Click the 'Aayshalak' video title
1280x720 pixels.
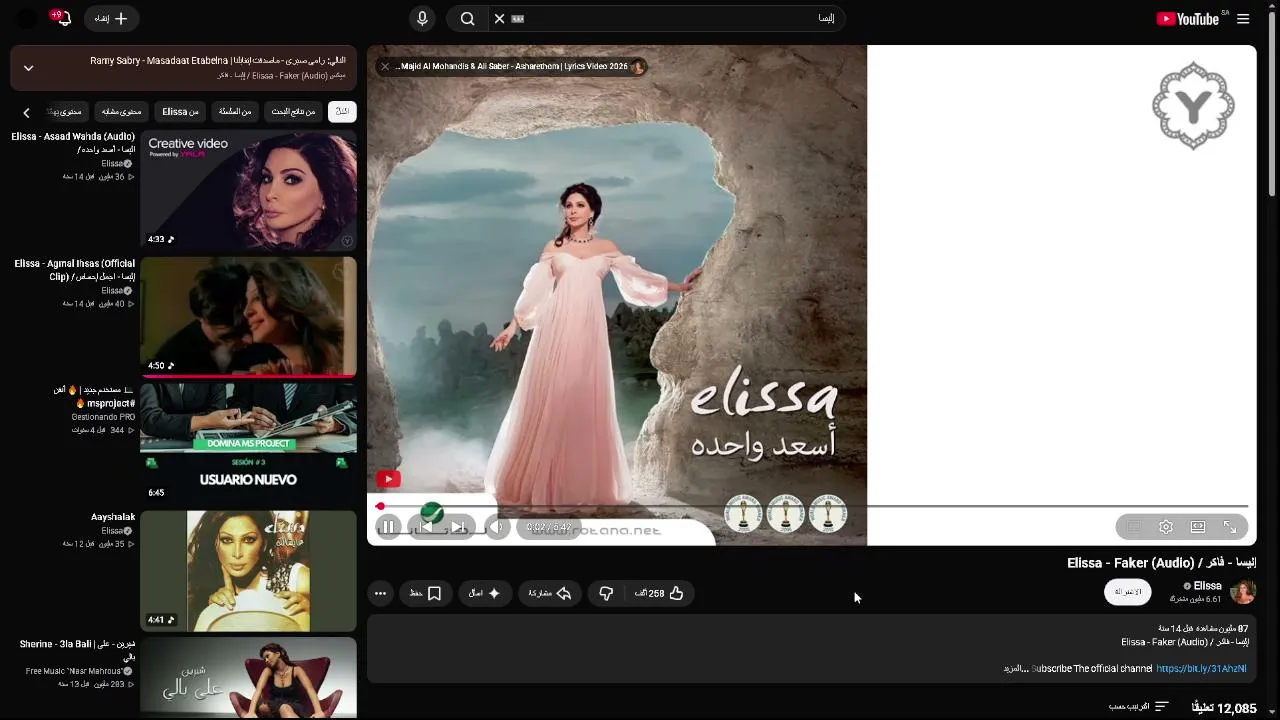[113, 517]
